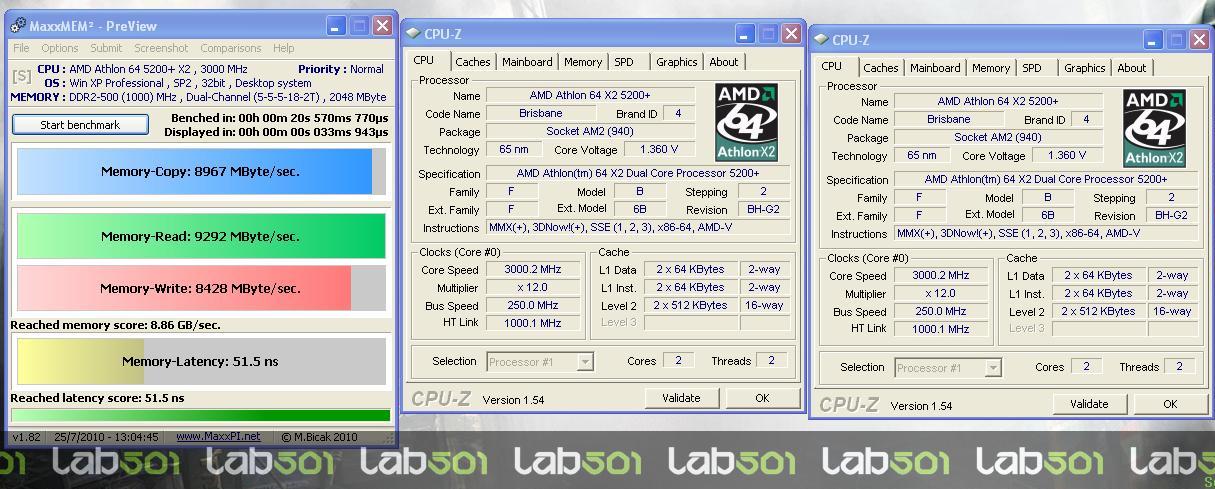
Task: Minimize the MaxxMEM² window
Action: pos(336,26)
